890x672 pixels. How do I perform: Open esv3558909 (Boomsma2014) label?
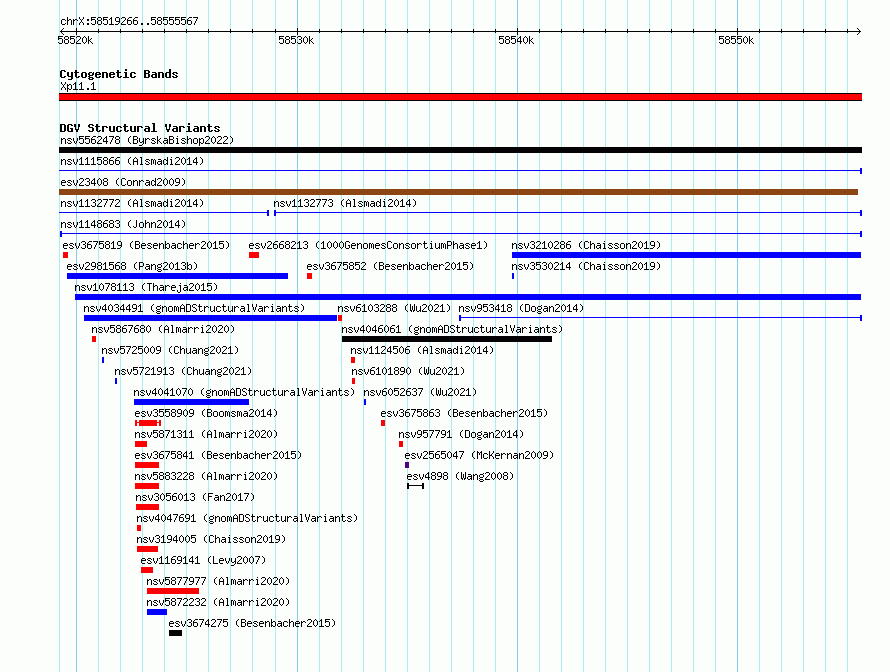(206, 413)
